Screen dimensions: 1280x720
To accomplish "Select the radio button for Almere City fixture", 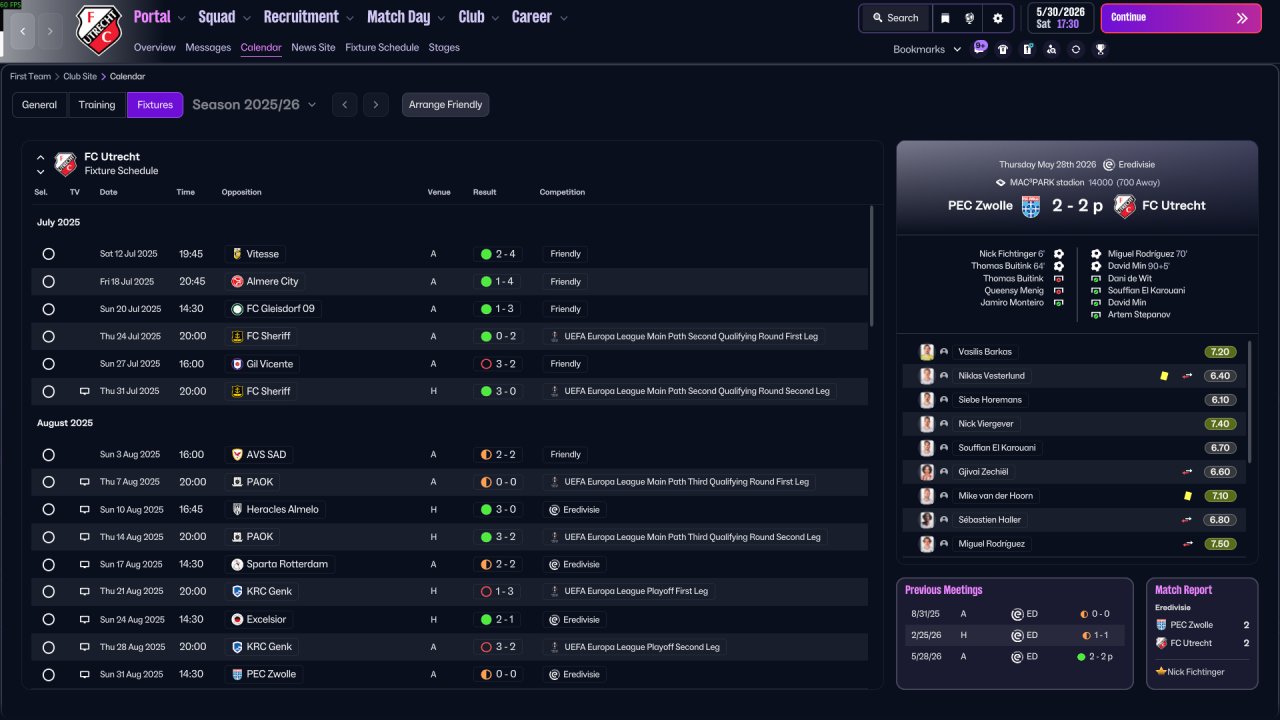I will point(48,282).
